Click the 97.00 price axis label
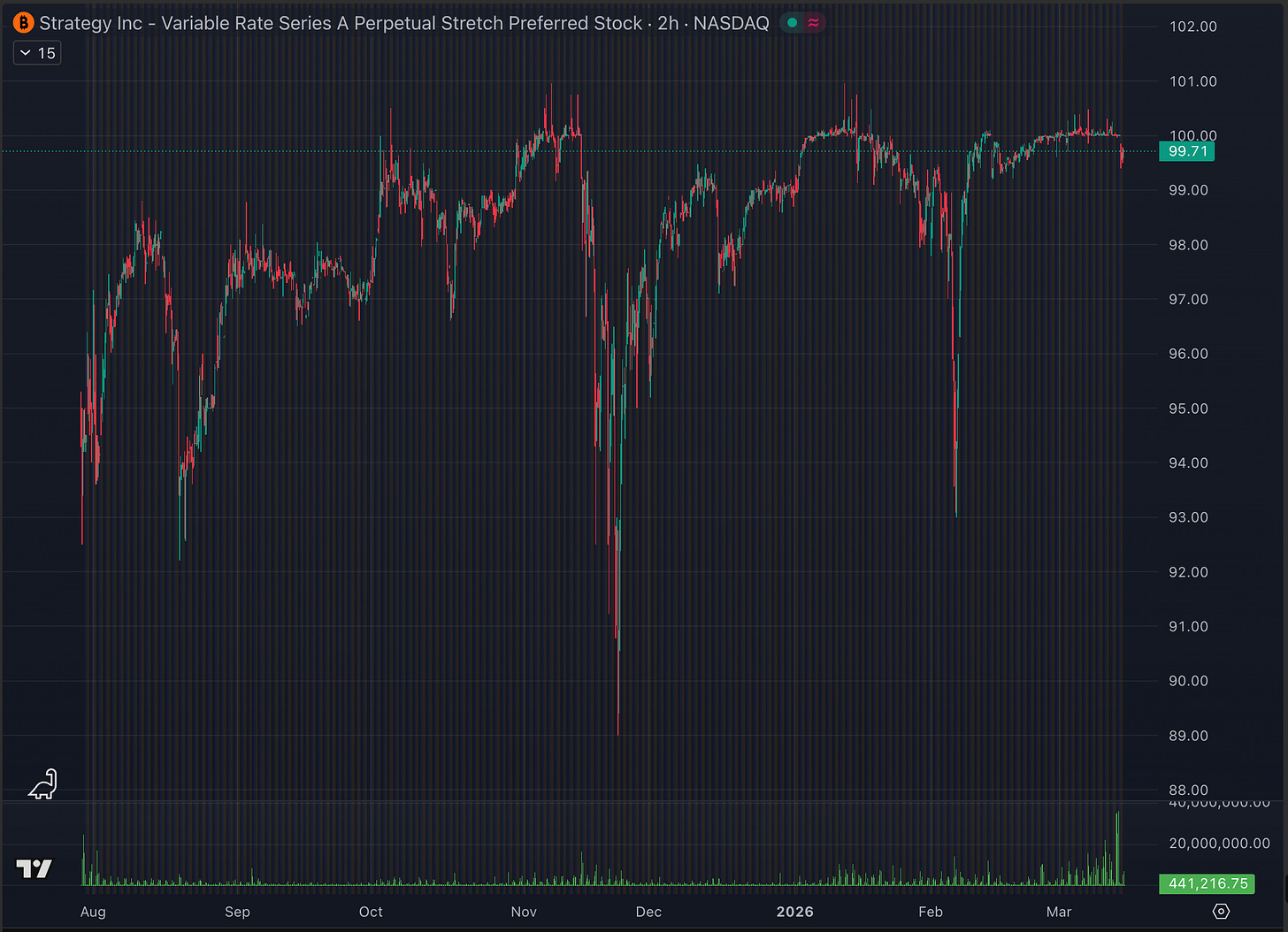 click(1188, 300)
